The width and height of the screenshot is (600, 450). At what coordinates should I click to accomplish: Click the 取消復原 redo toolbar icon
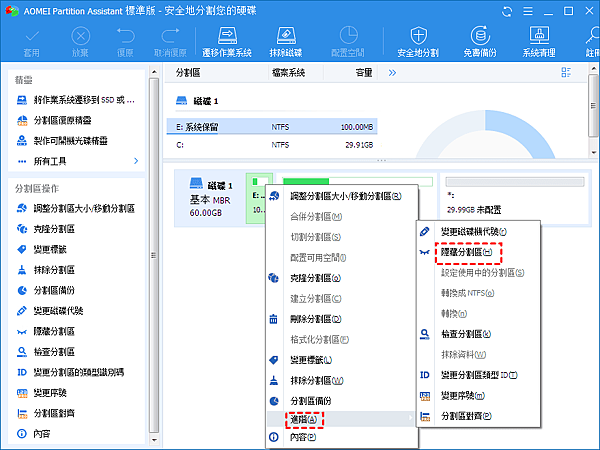(x=170, y=43)
